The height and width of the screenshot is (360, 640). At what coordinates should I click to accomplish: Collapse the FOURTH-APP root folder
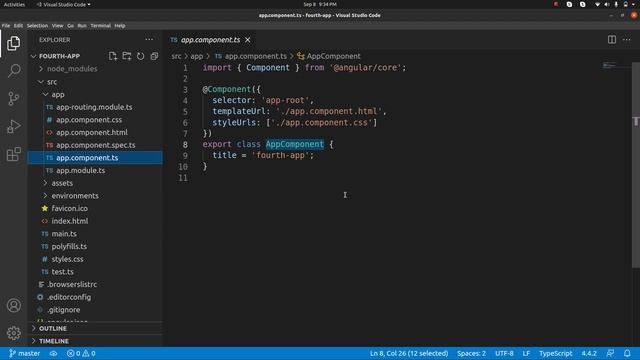coord(59,56)
